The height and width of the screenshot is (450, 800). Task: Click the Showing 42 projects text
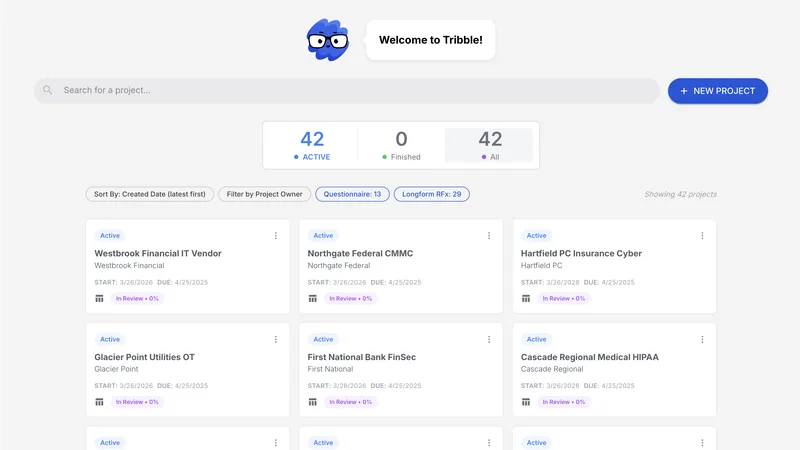coord(681,194)
